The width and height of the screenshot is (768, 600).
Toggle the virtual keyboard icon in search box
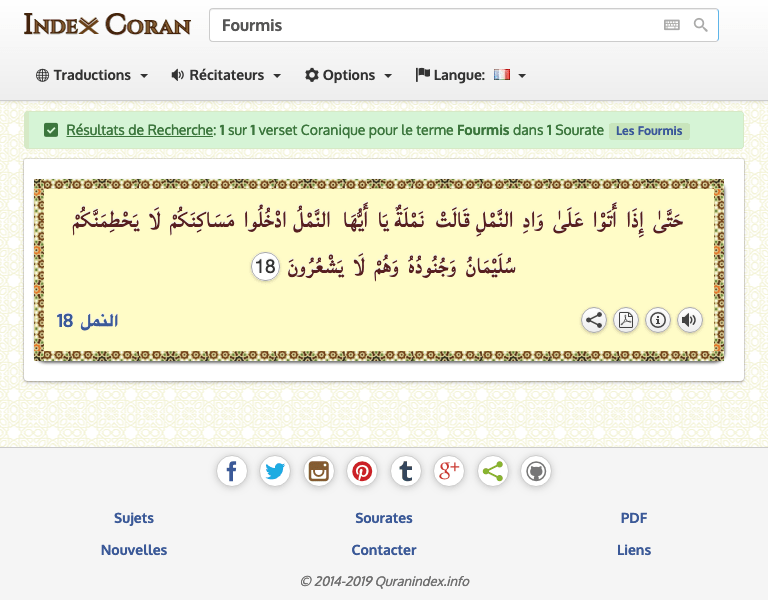click(671, 26)
